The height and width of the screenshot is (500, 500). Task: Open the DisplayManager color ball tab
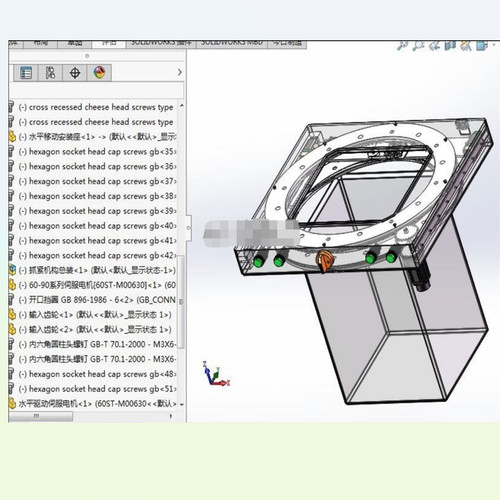pos(99,73)
